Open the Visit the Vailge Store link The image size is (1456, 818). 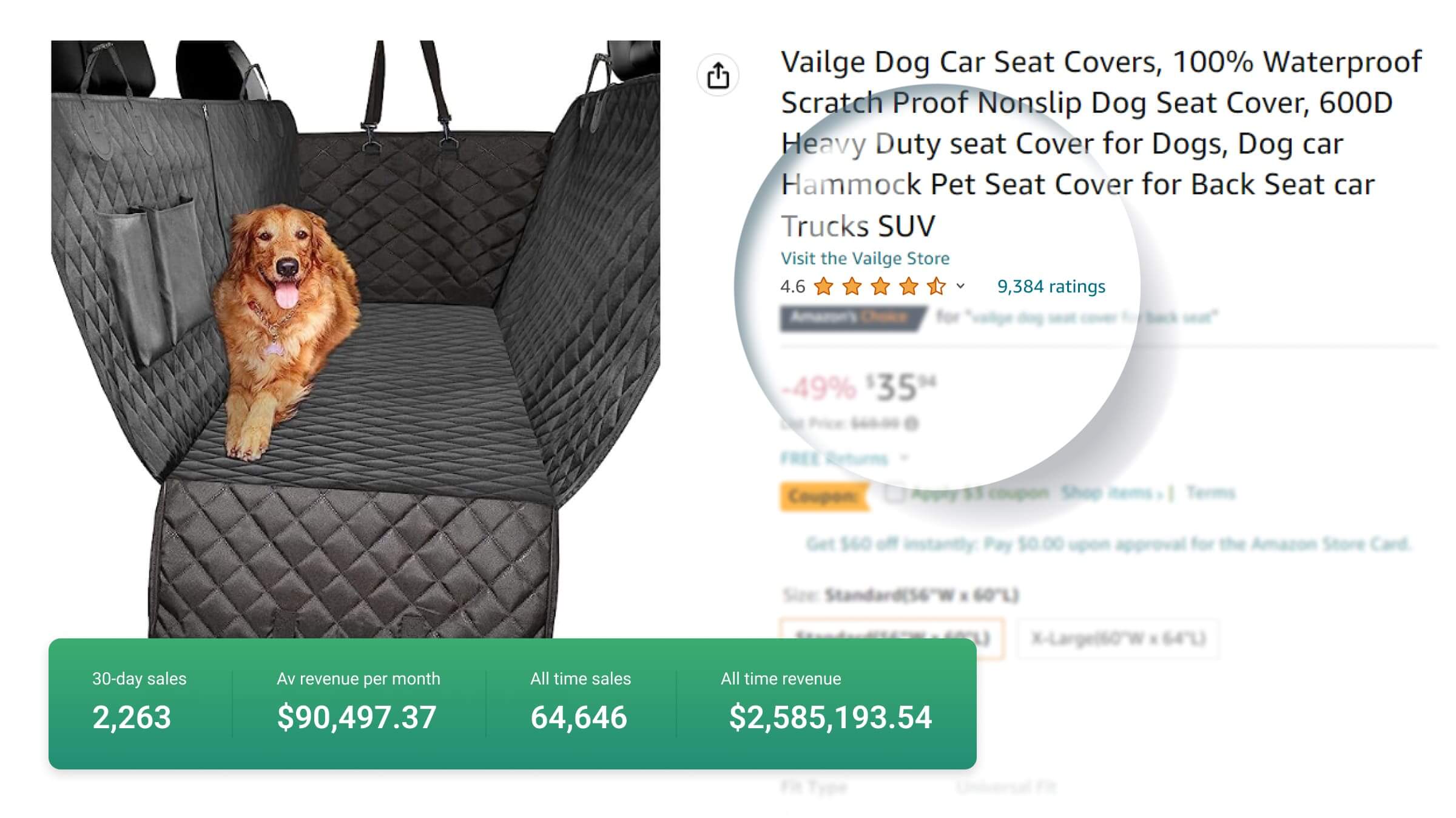click(x=864, y=259)
